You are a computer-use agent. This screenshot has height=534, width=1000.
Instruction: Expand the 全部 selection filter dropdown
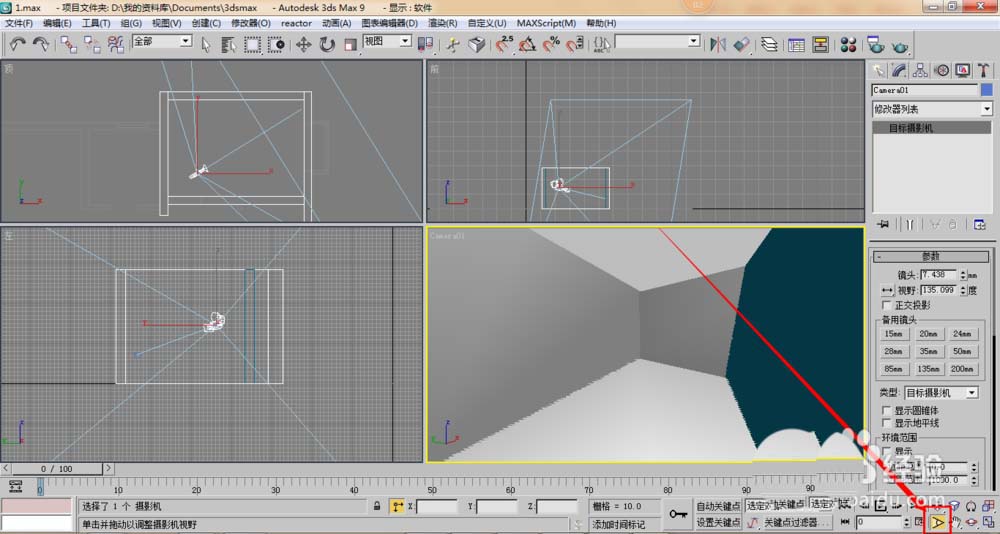click(161, 41)
